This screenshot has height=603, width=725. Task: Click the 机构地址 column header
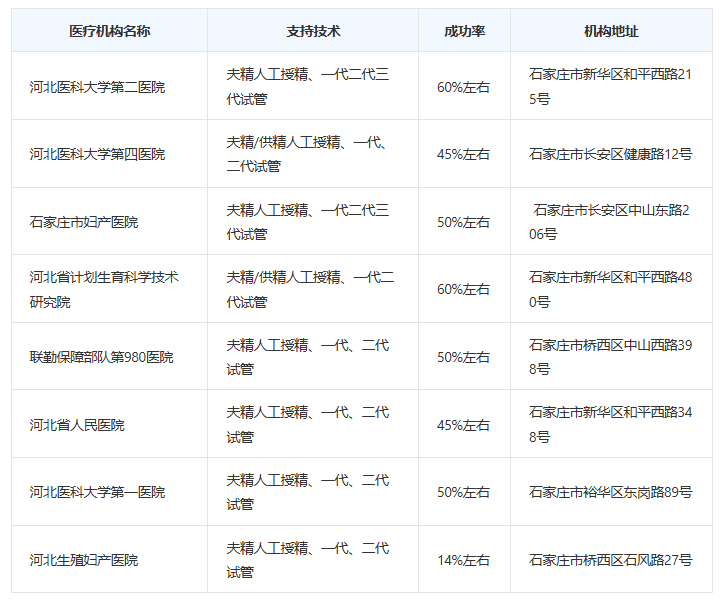coord(611,31)
